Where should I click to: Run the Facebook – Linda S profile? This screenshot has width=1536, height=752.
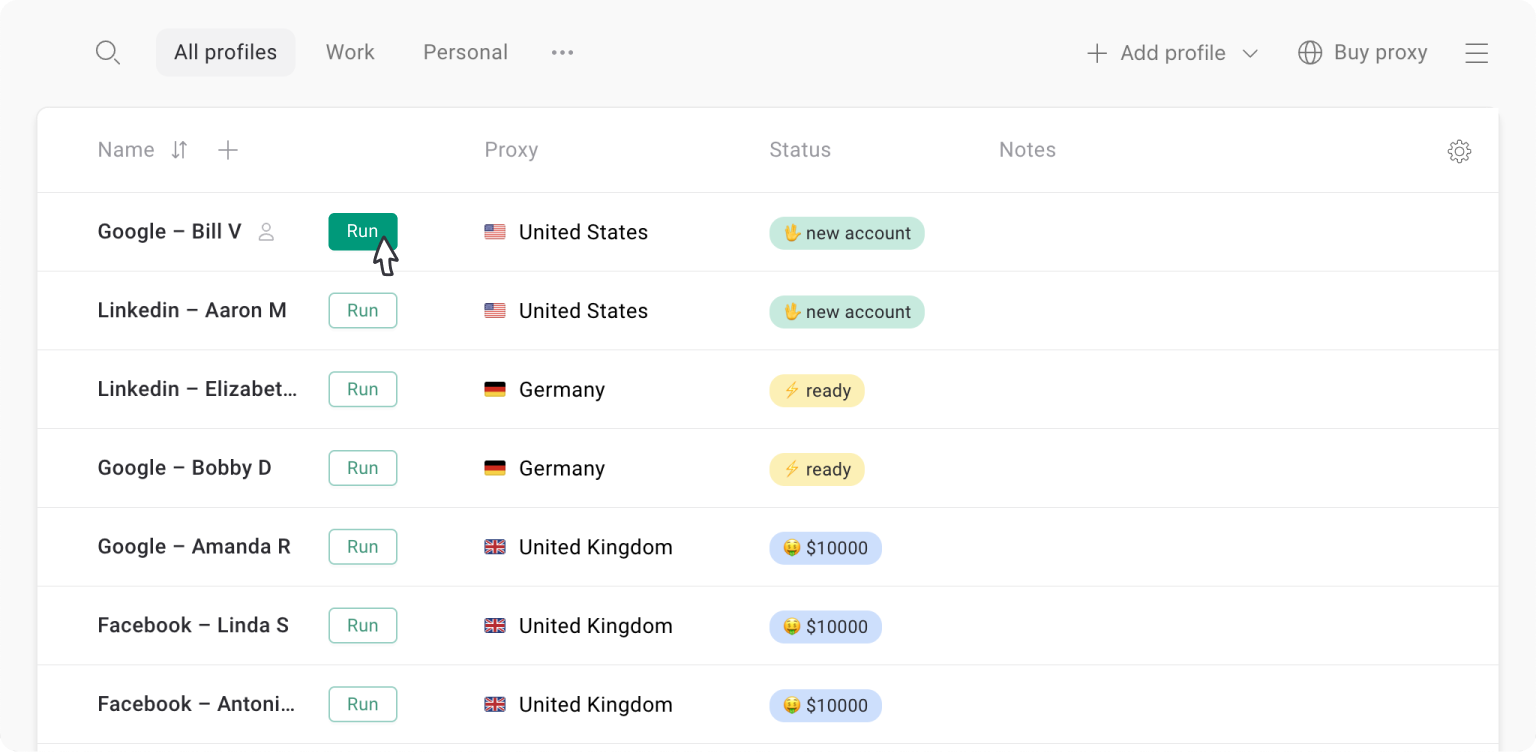(x=363, y=626)
